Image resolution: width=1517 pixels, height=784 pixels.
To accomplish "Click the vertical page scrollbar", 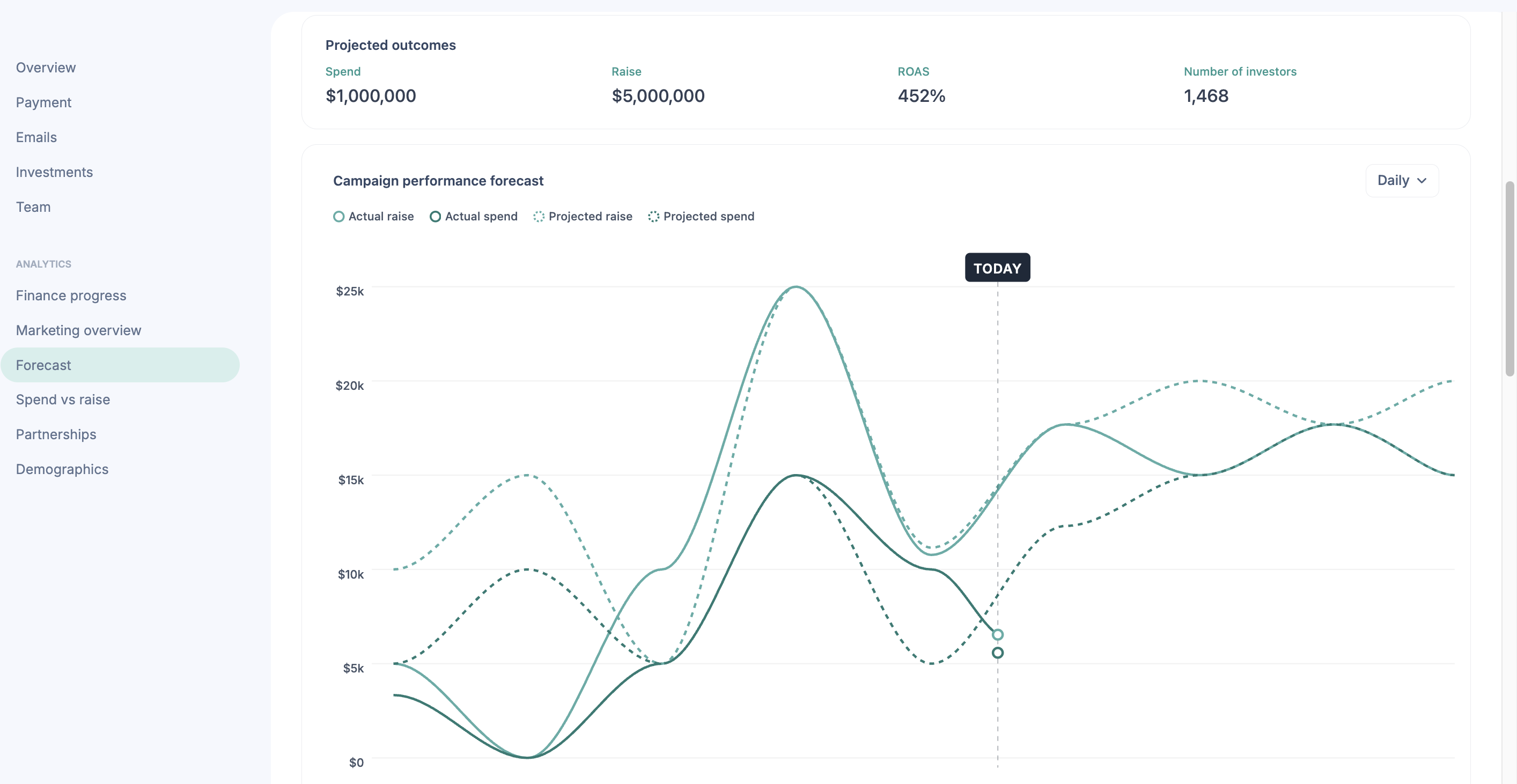I will (x=1509, y=279).
